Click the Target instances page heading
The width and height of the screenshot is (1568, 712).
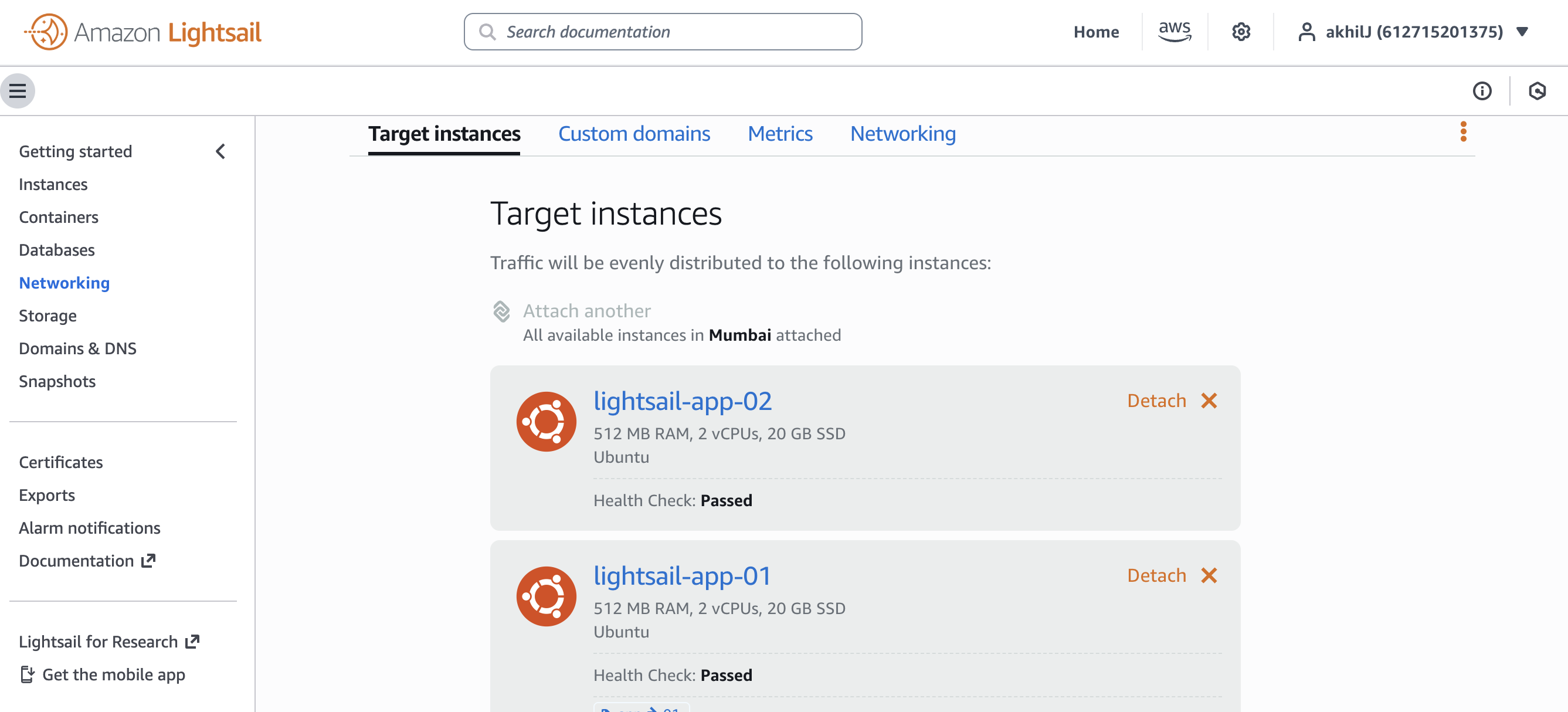[606, 213]
